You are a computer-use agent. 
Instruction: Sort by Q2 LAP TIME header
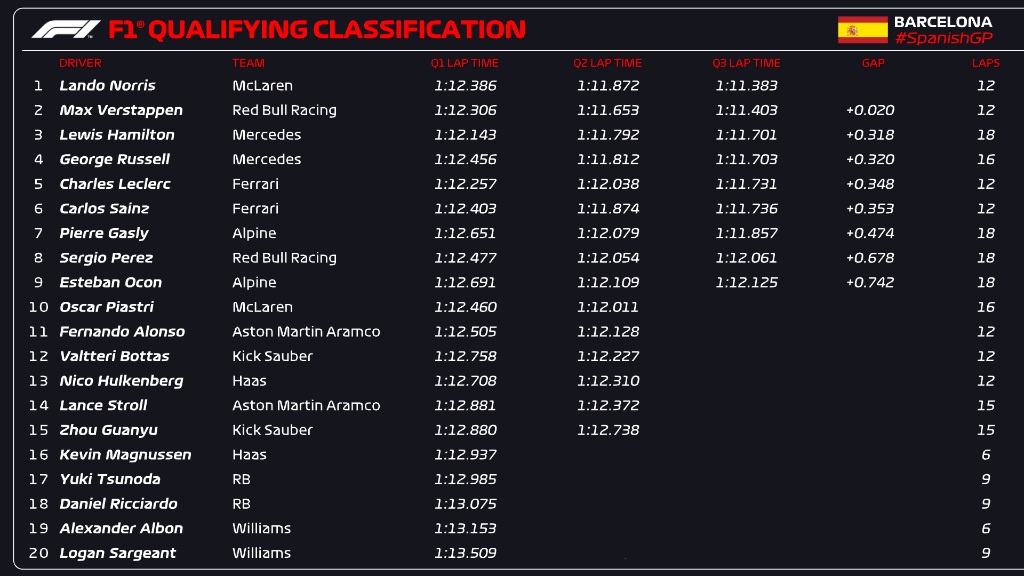tap(607, 63)
